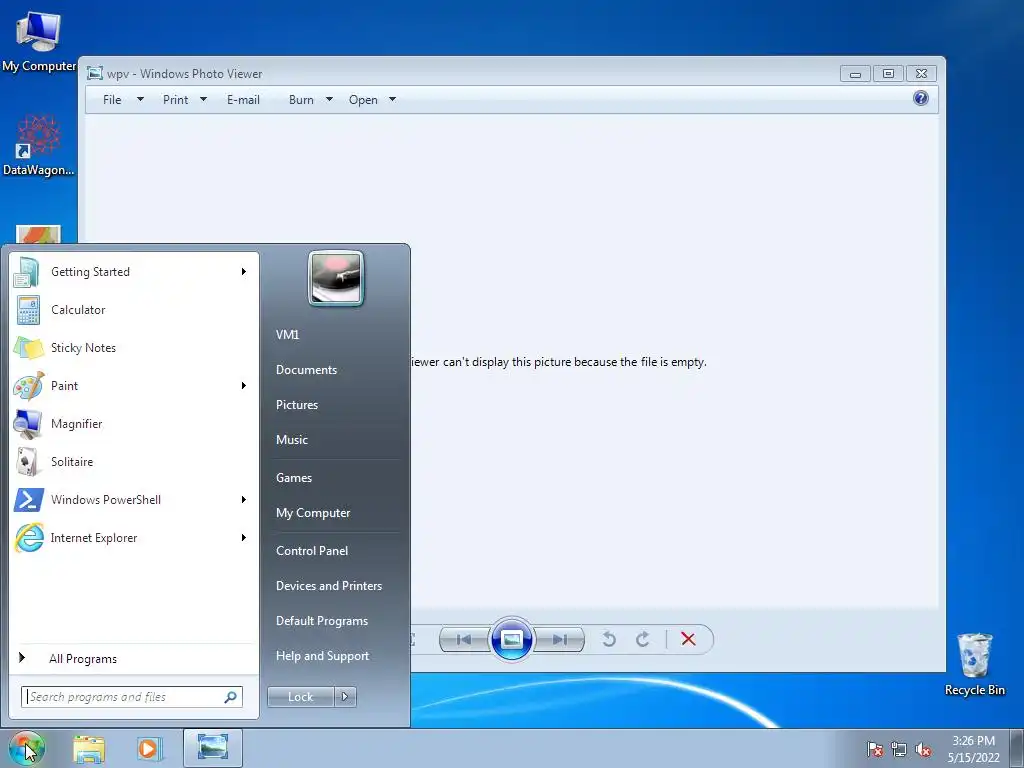Viewport: 1024px width, 768px height.
Task: Click the search magnifier icon
Action: 231,697
